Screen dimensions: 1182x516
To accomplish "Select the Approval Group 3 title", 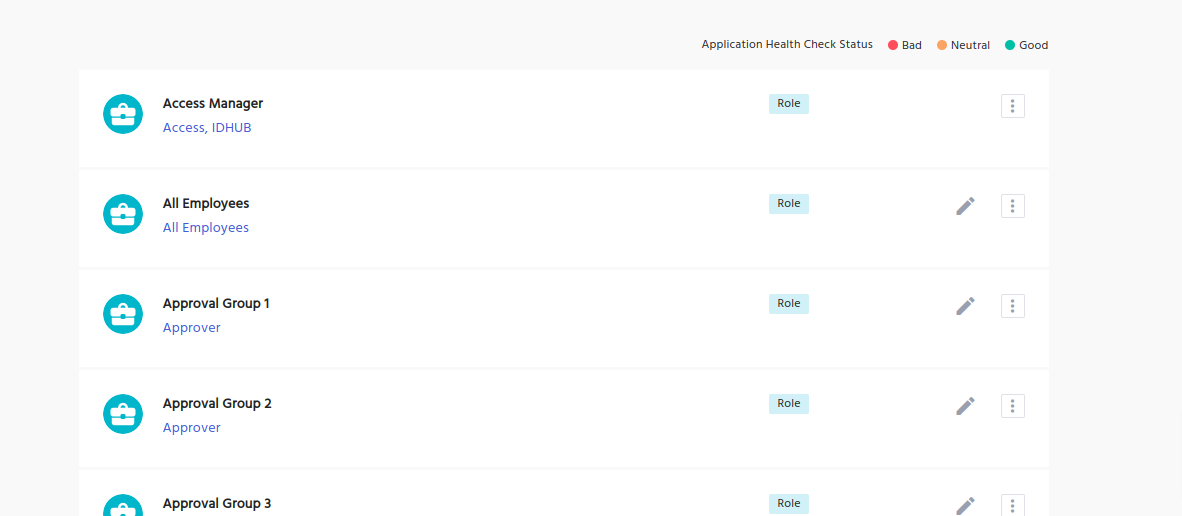I will point(217,503).
